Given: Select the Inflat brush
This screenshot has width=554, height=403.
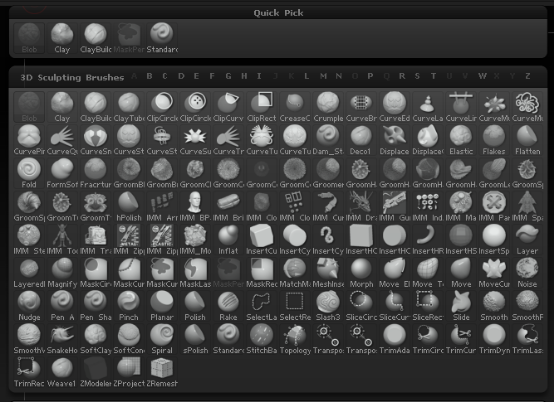Looking at the screenshot, I should click(x=228, y=240).
